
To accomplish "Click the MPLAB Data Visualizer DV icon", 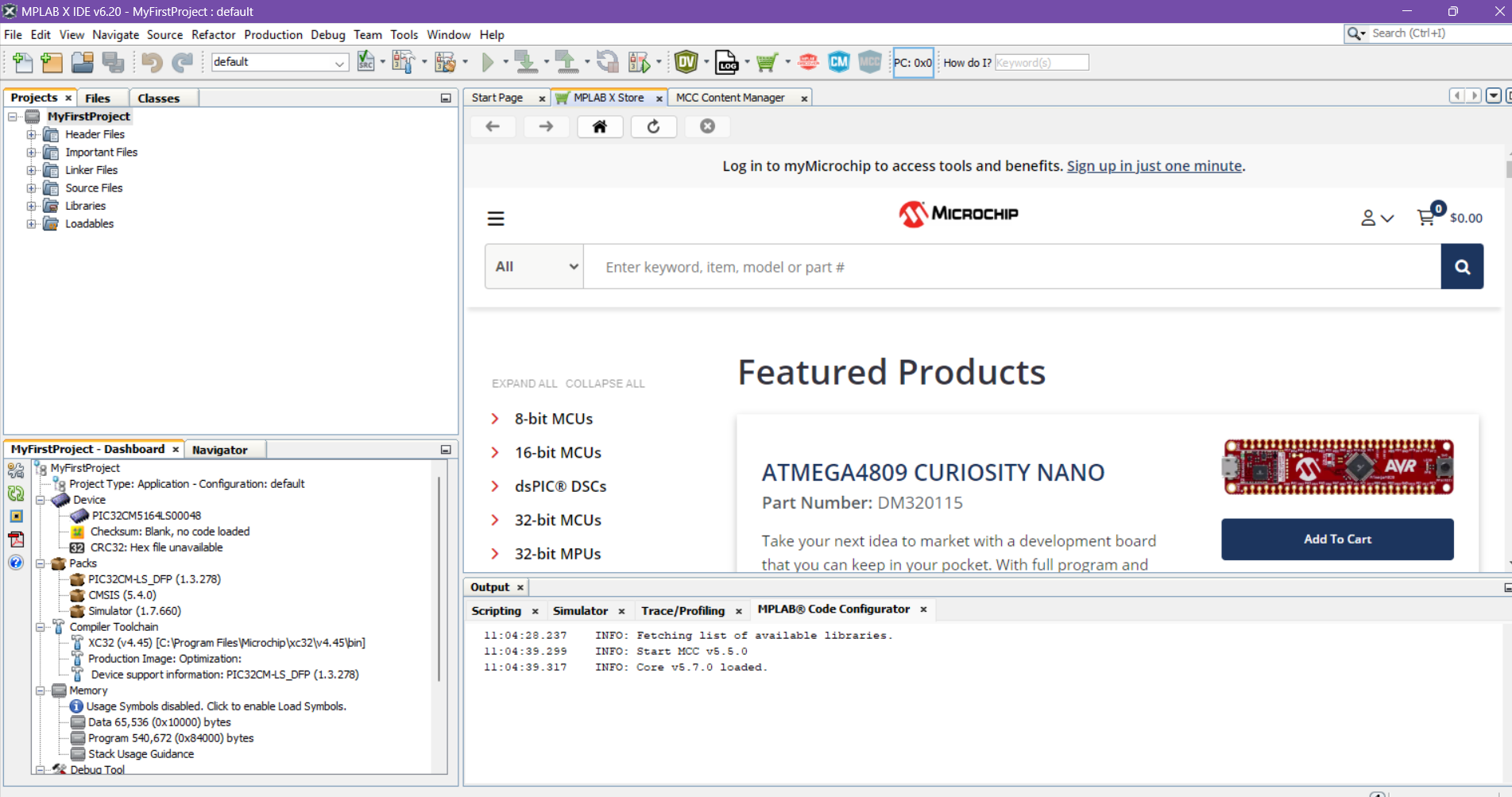I will point(686,62).
